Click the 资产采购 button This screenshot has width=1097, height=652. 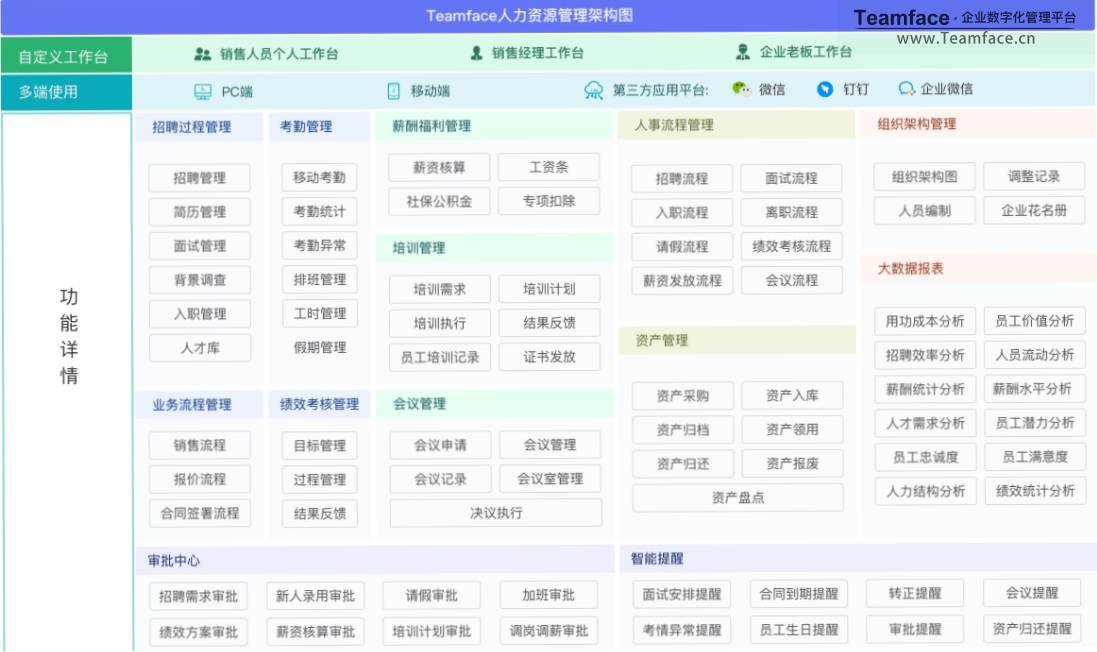point(683,396)
